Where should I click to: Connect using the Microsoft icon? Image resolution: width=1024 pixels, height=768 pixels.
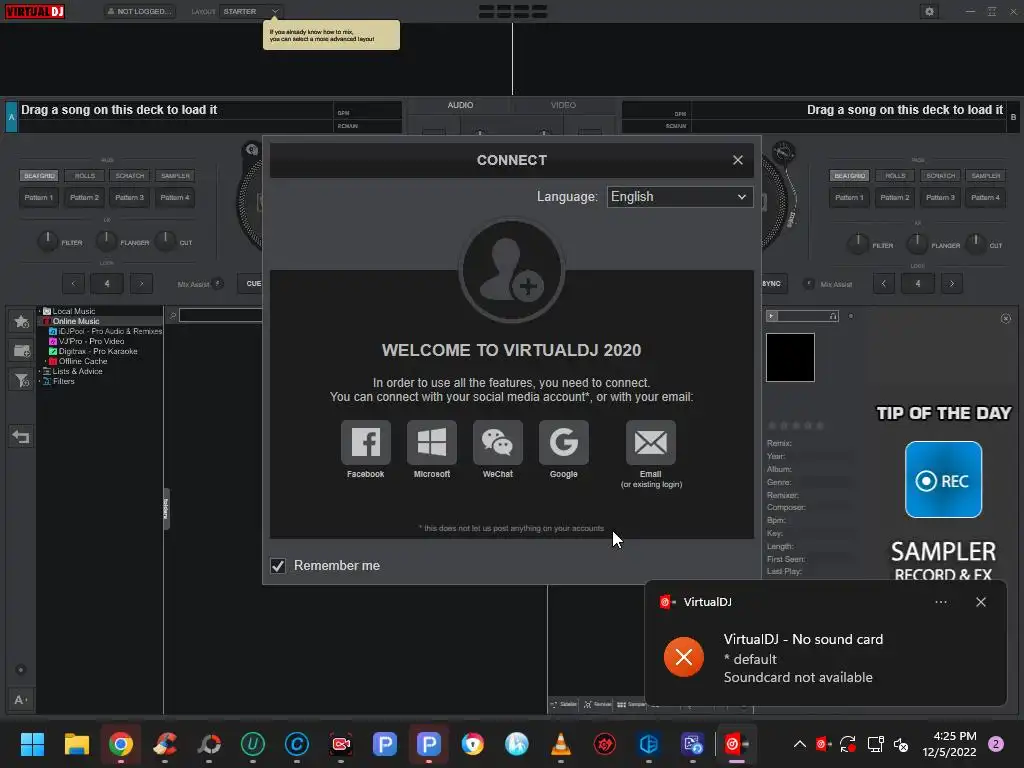432,442
